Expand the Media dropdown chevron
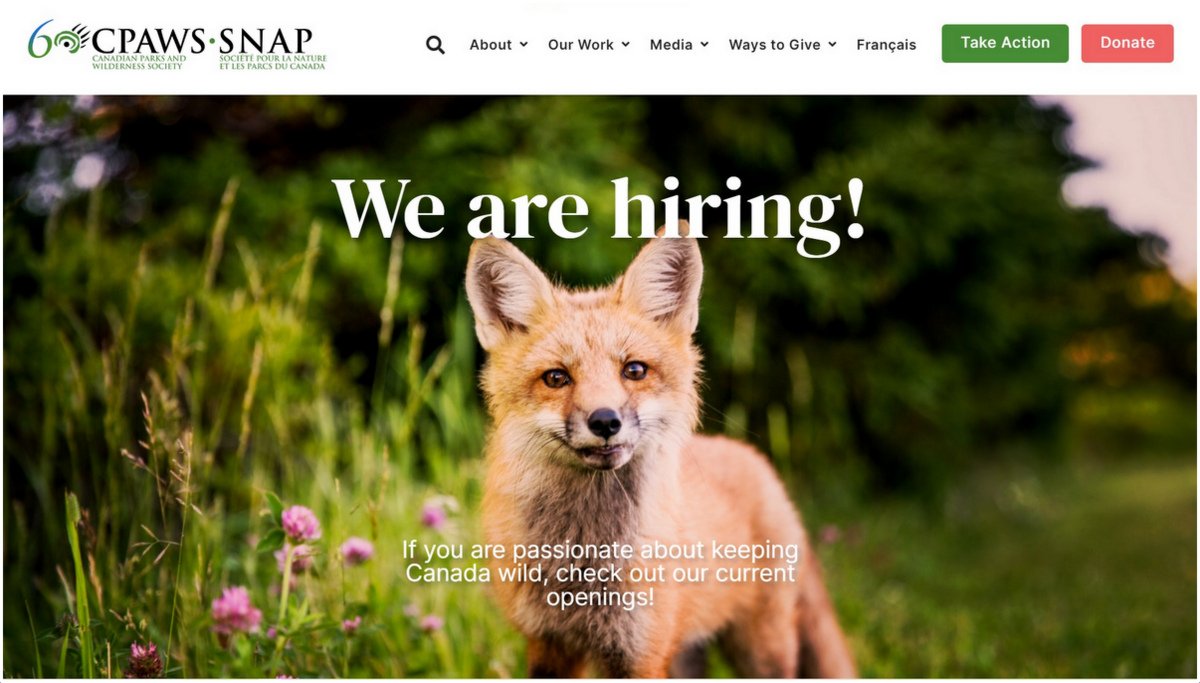 [x=704, y=45]
